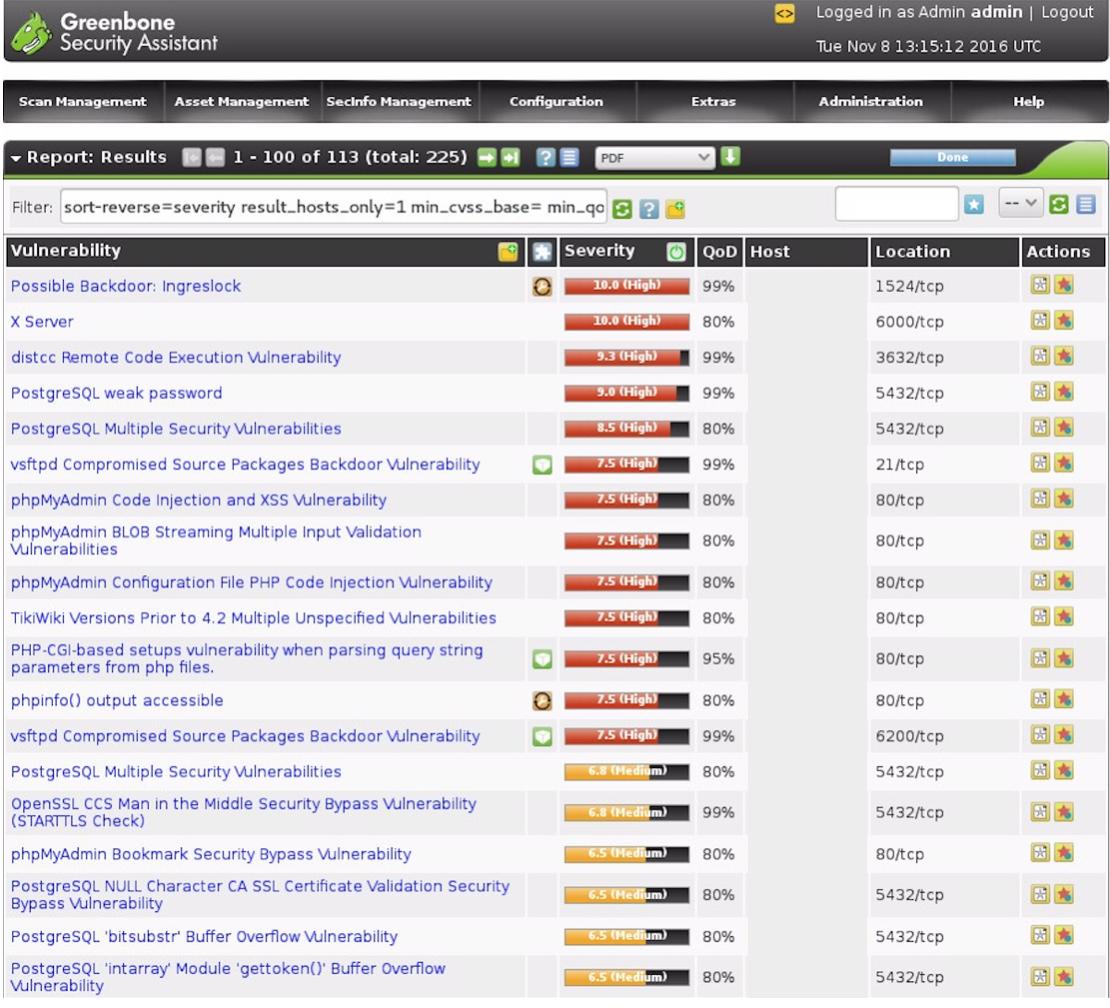This screenshot has height=1008, width=1110.
Task: Add override for X Server result
Action: [1064, 321]
